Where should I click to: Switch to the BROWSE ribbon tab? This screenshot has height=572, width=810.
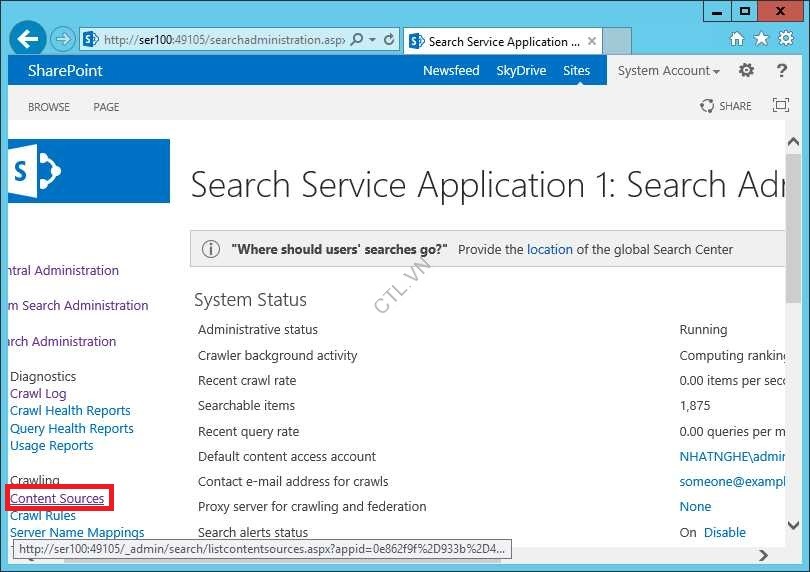pos(49,107)
